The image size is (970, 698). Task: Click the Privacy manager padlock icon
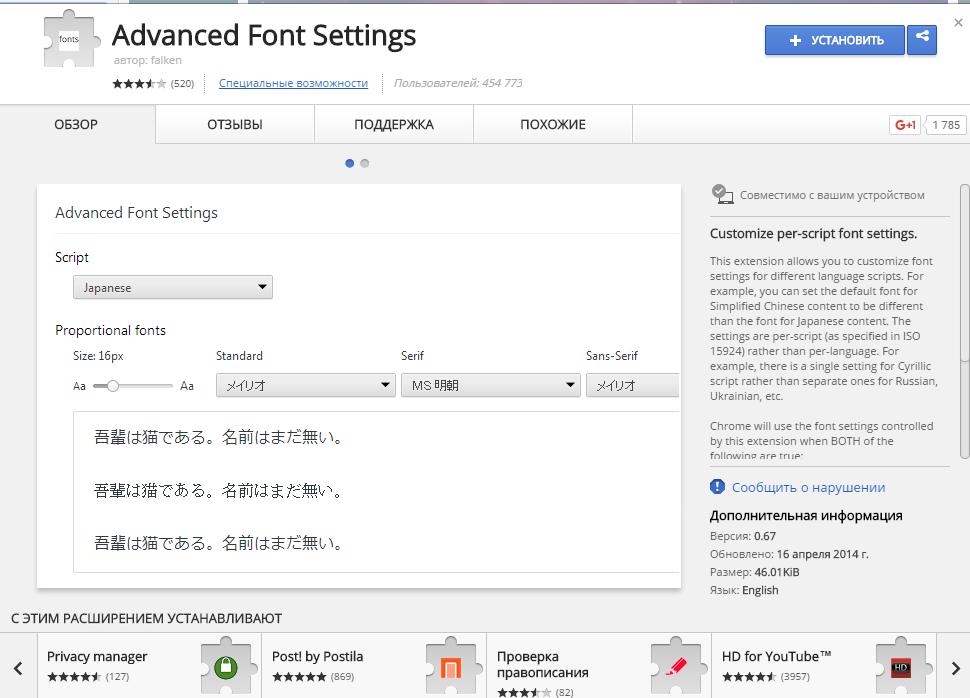[x=226, y=667]
